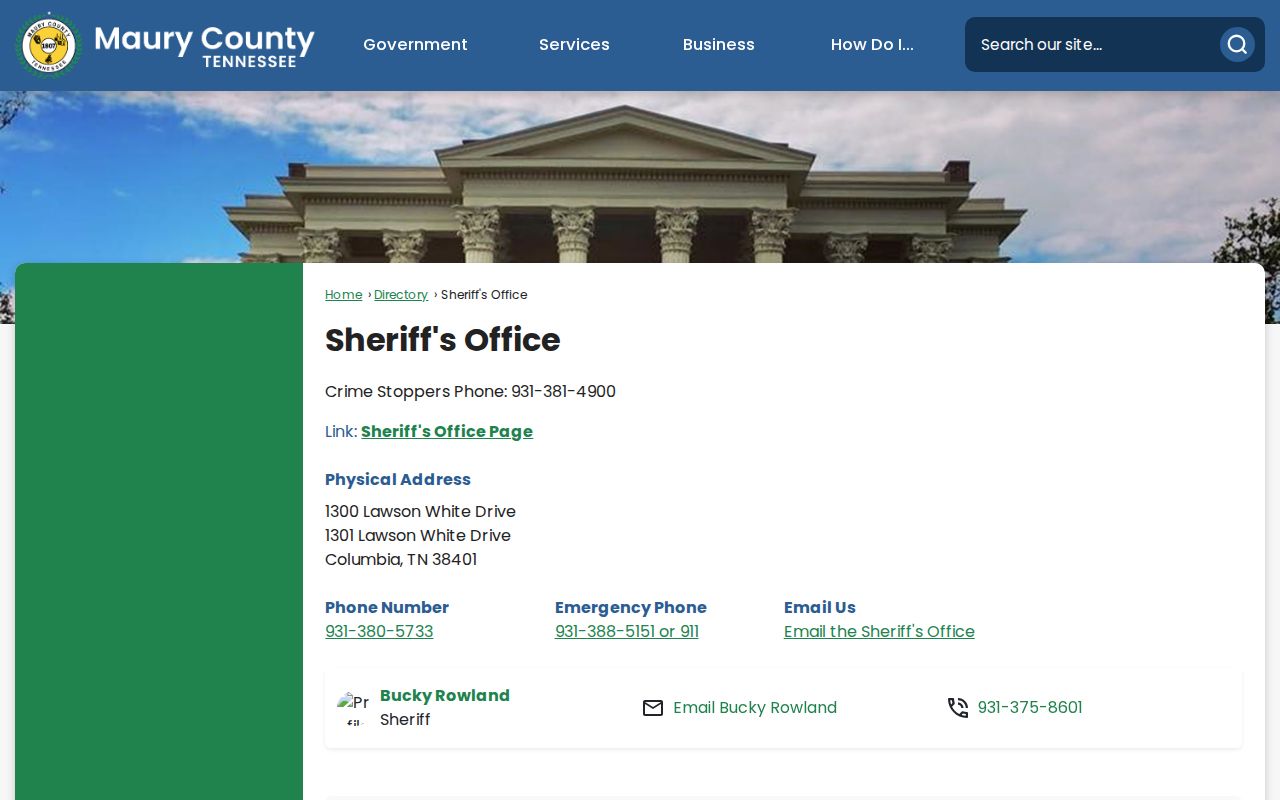Click the Maury County seal logo

(48, 45)
